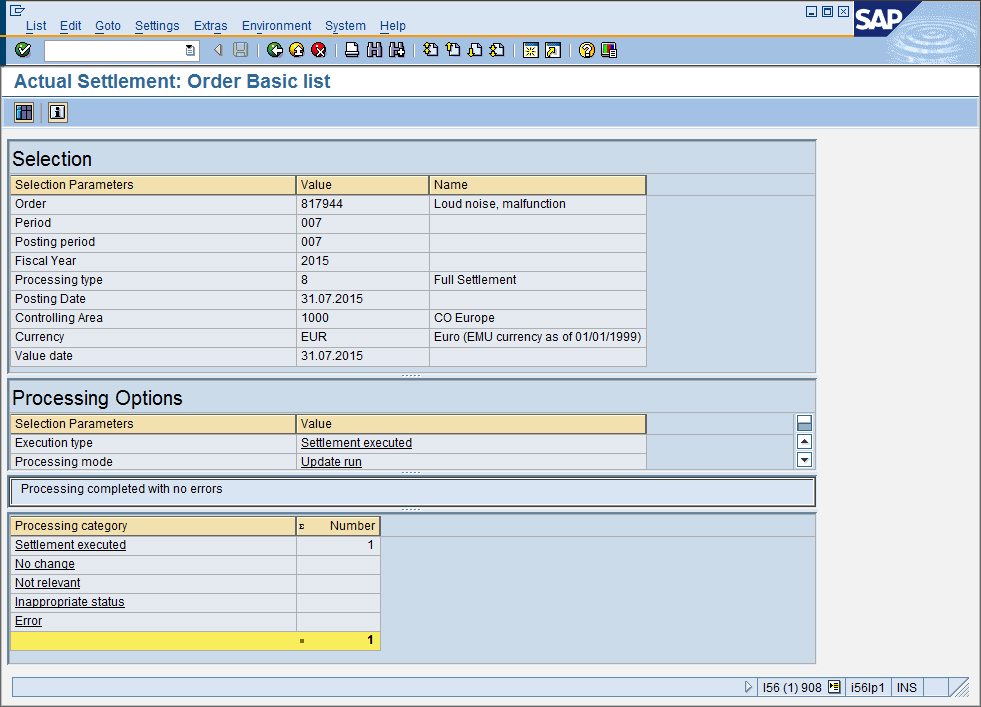The image size is (981, 707).
Task: Click the Customize Local Layout icon
Action: tap(609, 50)
